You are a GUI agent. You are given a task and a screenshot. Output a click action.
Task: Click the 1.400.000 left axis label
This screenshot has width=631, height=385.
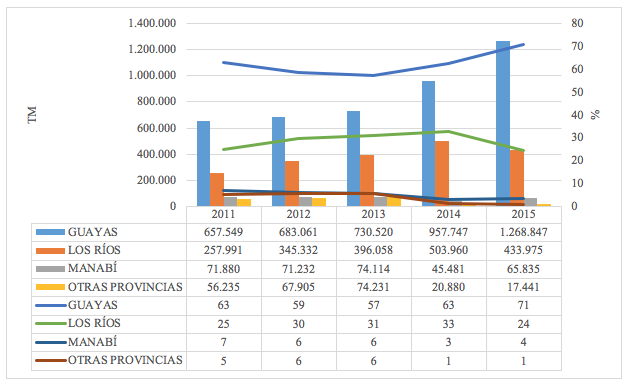coord(152,23)
